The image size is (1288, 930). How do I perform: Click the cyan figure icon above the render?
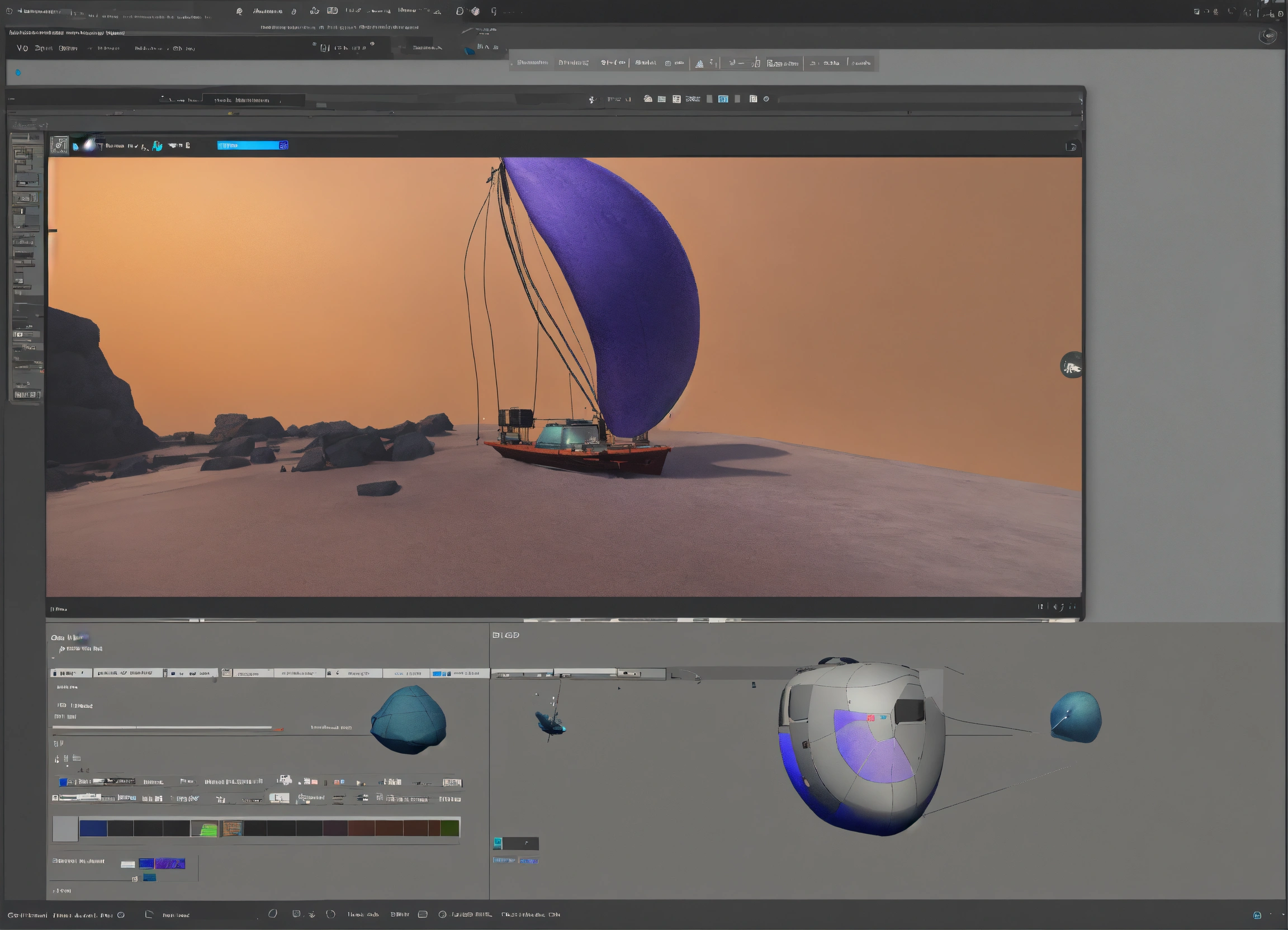(157, 146)
